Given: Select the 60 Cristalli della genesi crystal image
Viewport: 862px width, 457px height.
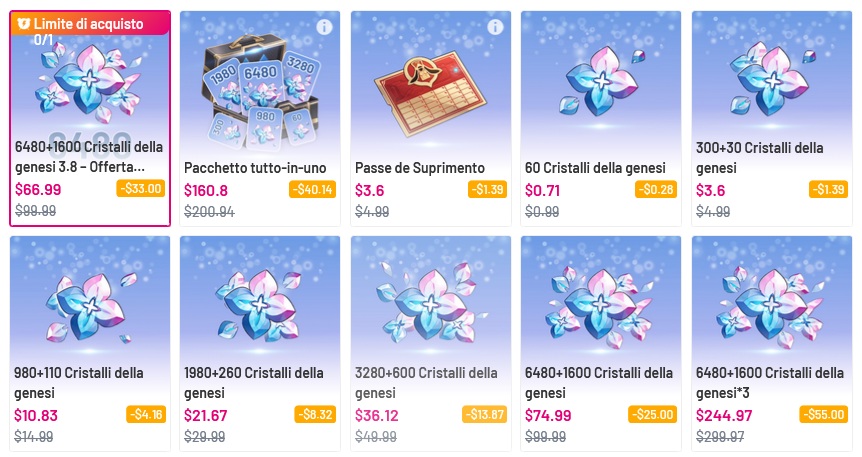Looking at the screenshot, I should pyautogui.click(x=601, y=81).
